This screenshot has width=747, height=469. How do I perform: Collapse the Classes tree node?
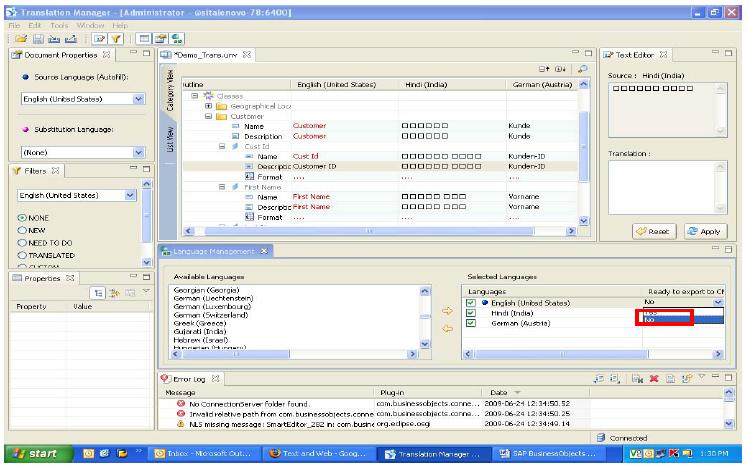pyautogui.click(x=194, y=96)
